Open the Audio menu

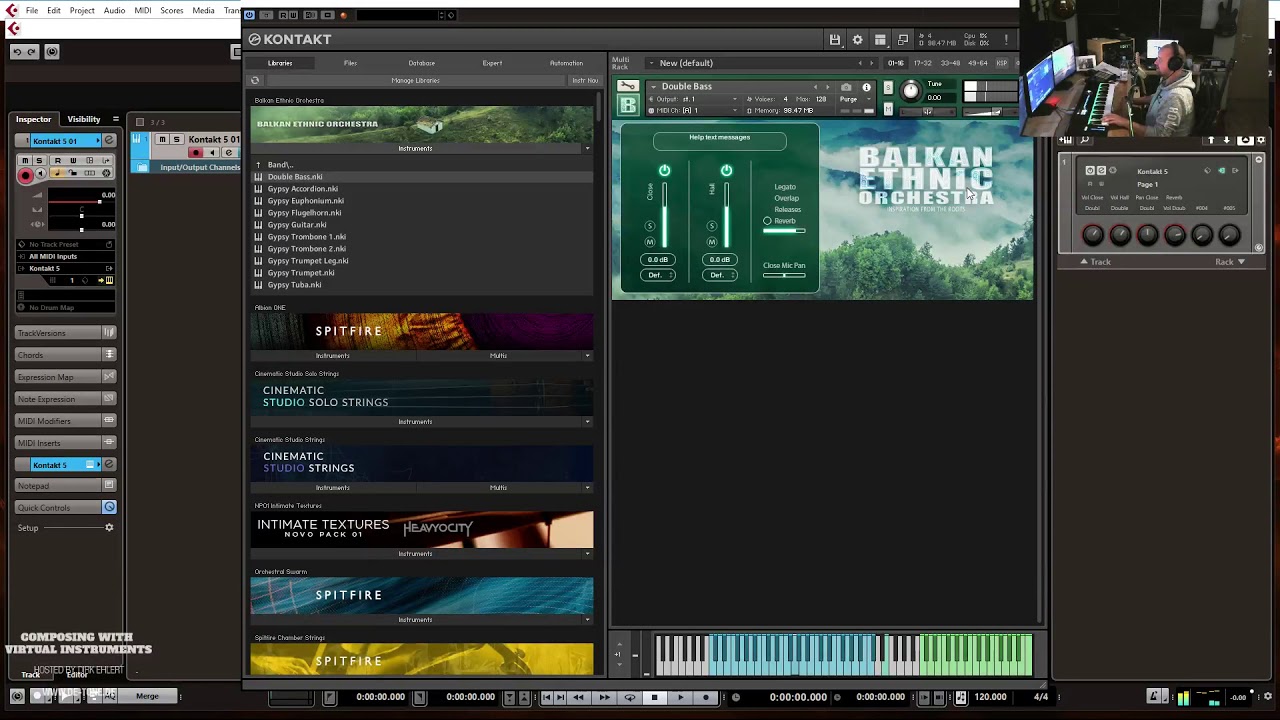114,11
